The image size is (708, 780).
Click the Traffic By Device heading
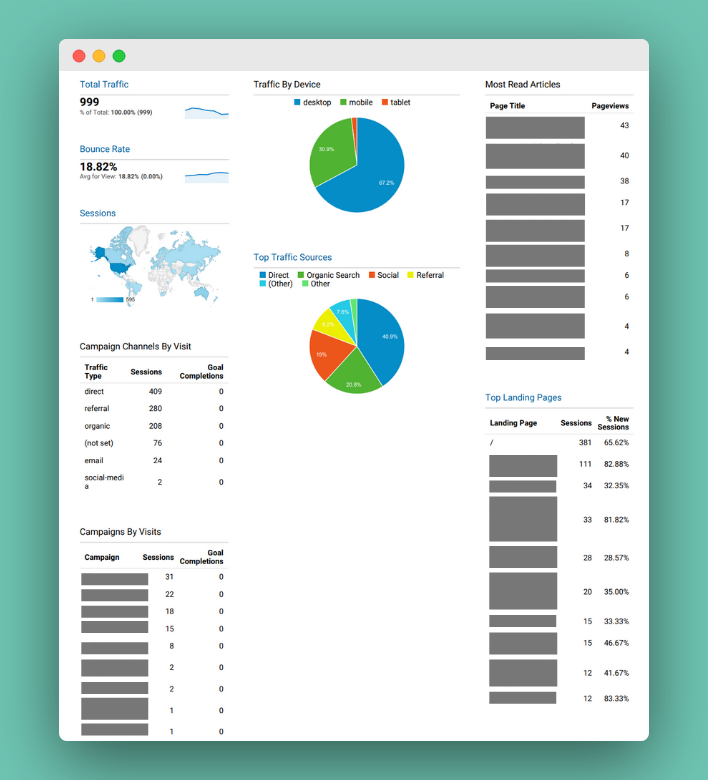coord(287,85)
